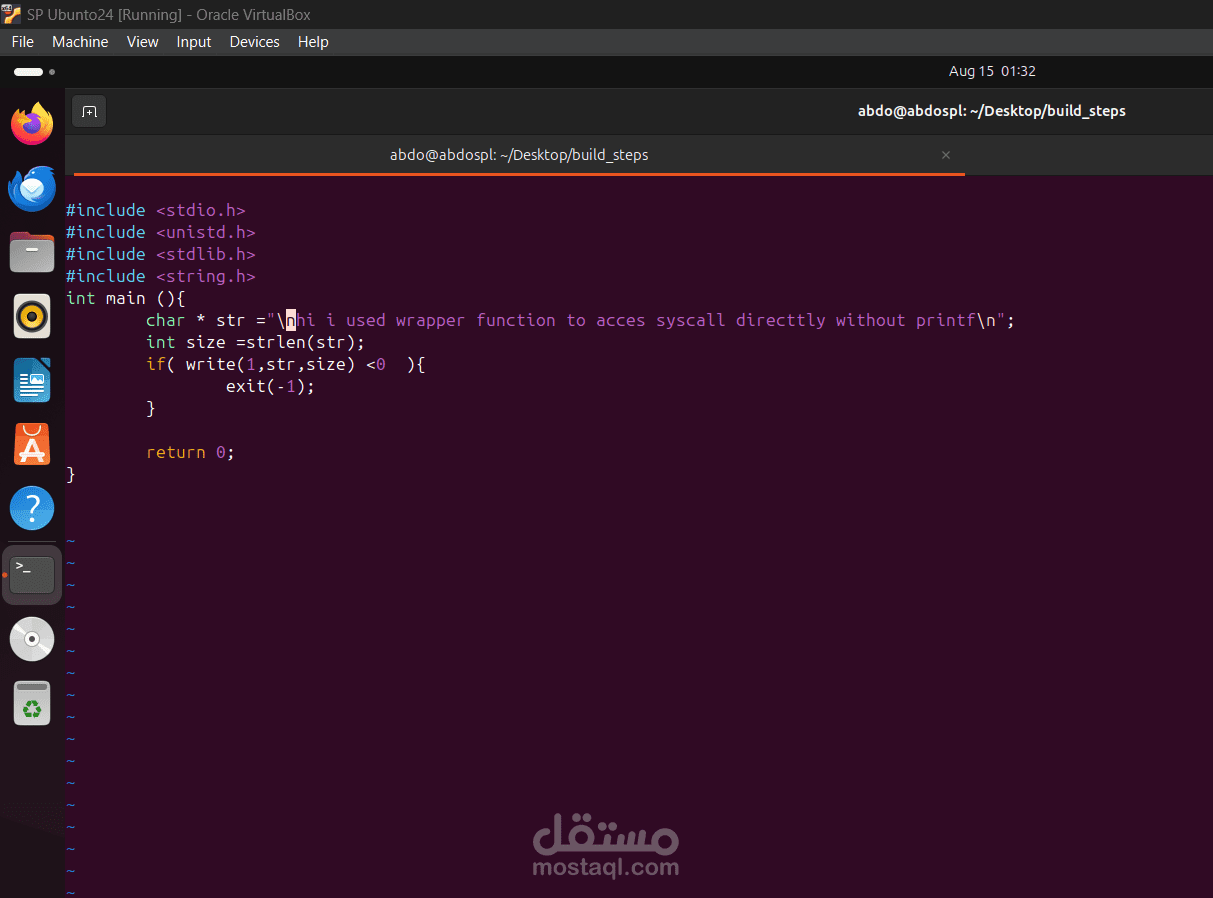Click the write(1,str,size) call
1213x898 pixels.
(270, 364)
